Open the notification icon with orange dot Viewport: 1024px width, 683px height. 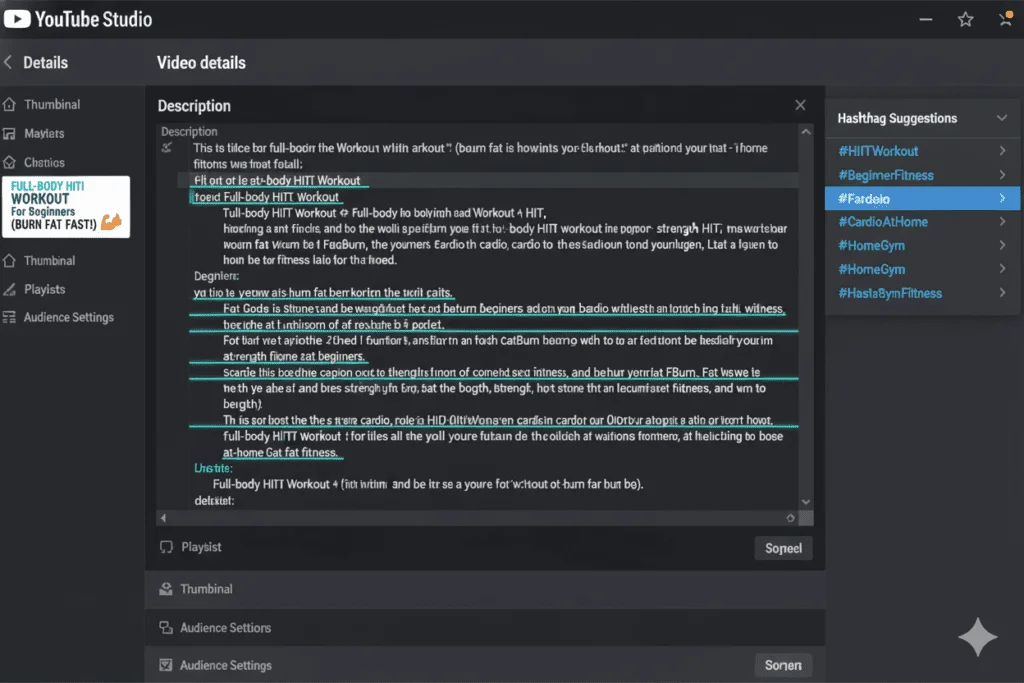tap(1006, 18)
